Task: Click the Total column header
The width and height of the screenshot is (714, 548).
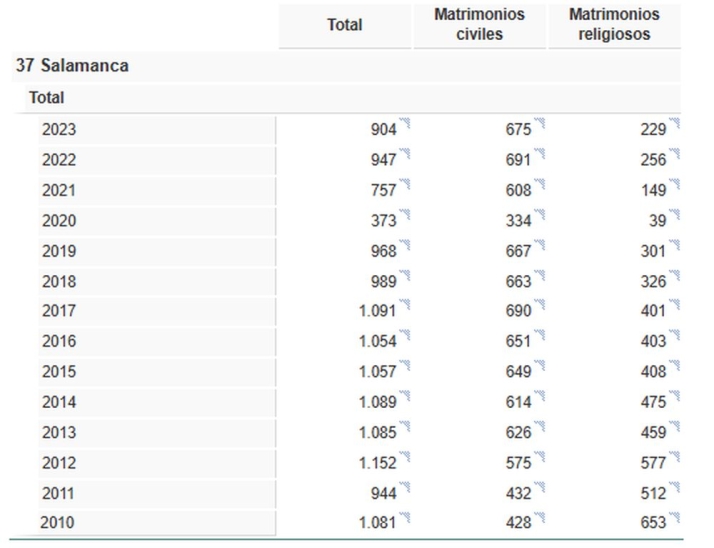Action: pyautogui.click(x=345, y=25)
